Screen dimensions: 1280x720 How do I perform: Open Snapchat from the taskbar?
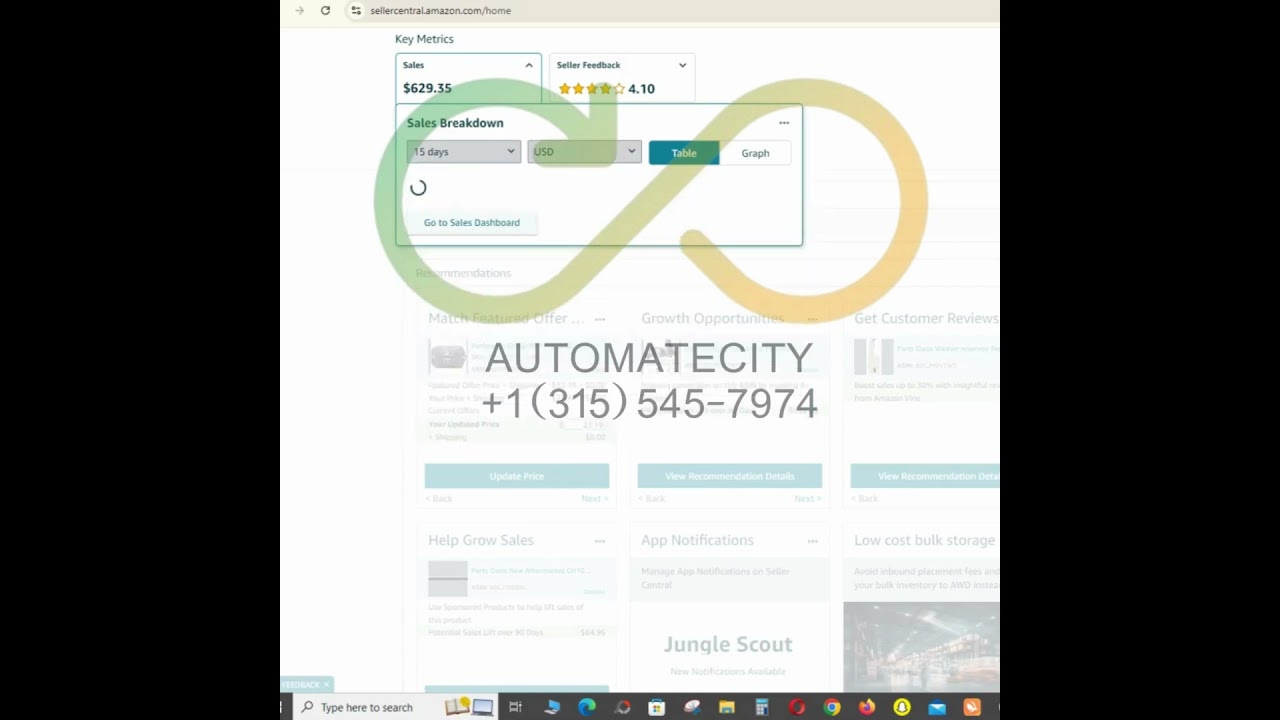click(902, 707)
